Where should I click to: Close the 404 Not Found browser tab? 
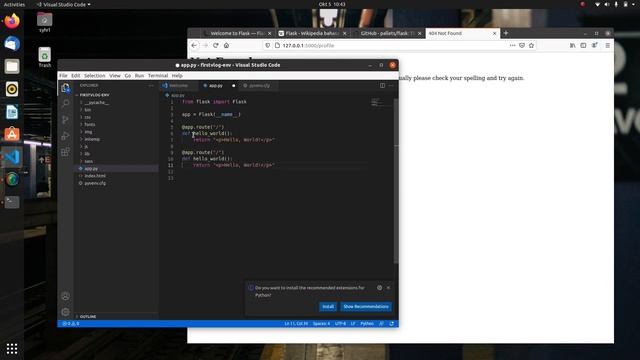click(x=495, y=33)
